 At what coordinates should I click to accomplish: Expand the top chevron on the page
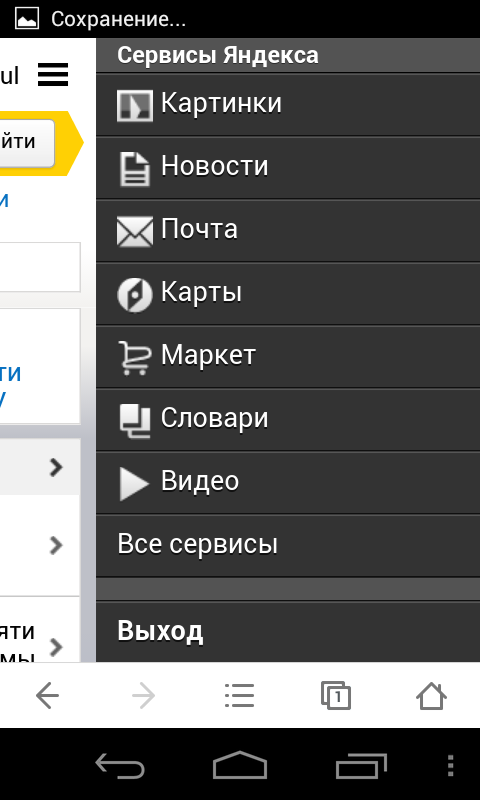pyautogui.click(x=57, y=467)
